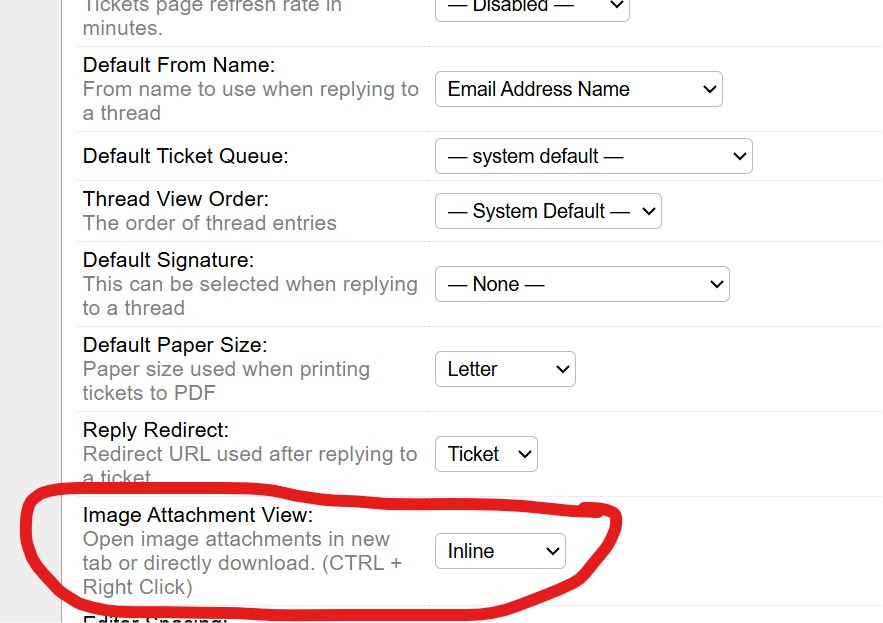Open the 'Email Address Name' dropdown
The width and height of the screenshot is (883, 623).
click(x=578, y=89)
